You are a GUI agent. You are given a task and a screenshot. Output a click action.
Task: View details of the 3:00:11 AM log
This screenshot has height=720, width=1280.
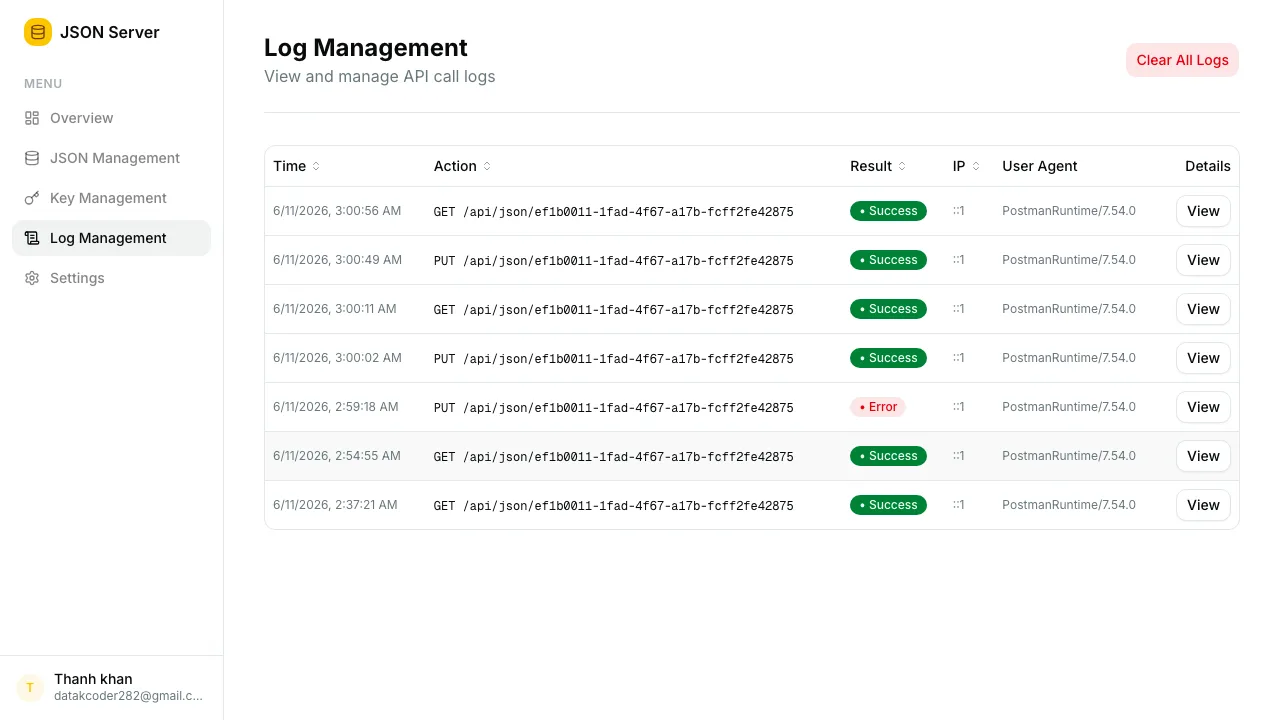click(x=1203, y=309)
